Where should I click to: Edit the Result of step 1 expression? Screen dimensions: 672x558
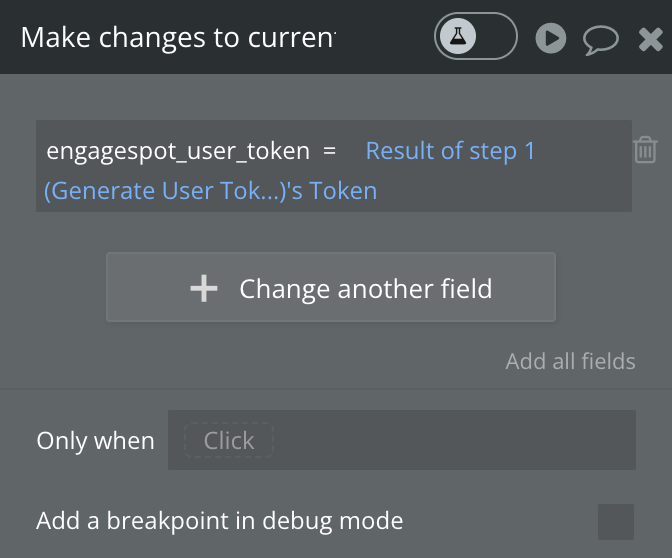click(450, 151)
